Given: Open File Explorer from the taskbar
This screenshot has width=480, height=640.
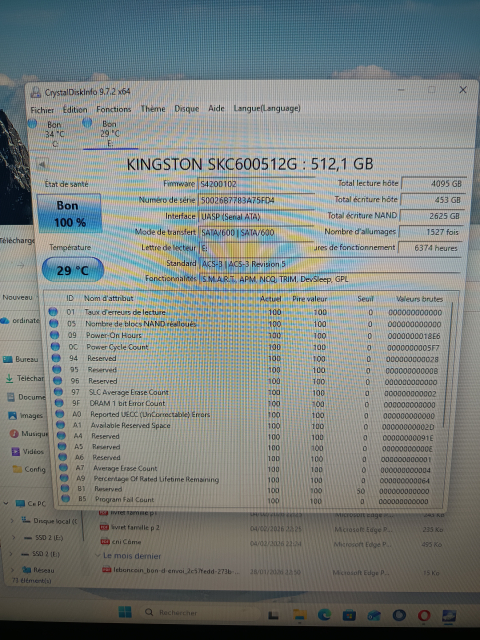Looking at the screenshot, I should pyautogui.click(x=300, y=615).
